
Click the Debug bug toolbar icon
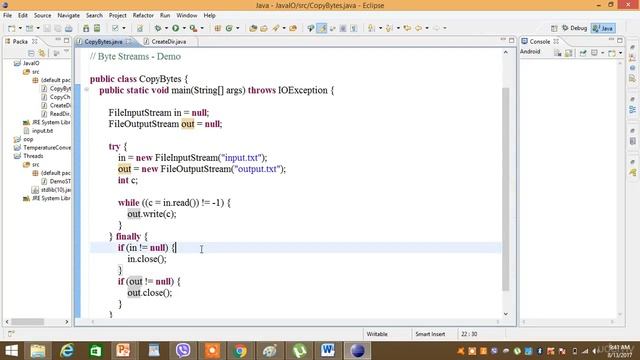click(158, 28)
